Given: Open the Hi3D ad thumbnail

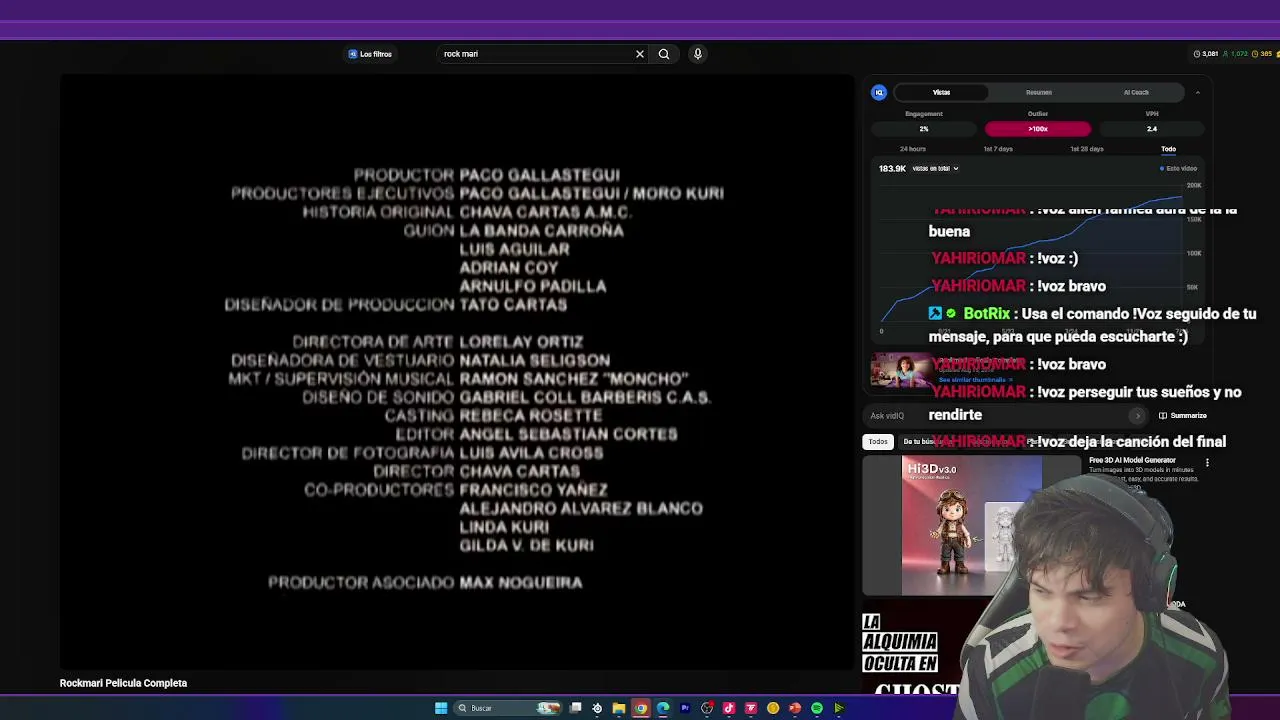Looking at the screenshot, I should [972, 526].
